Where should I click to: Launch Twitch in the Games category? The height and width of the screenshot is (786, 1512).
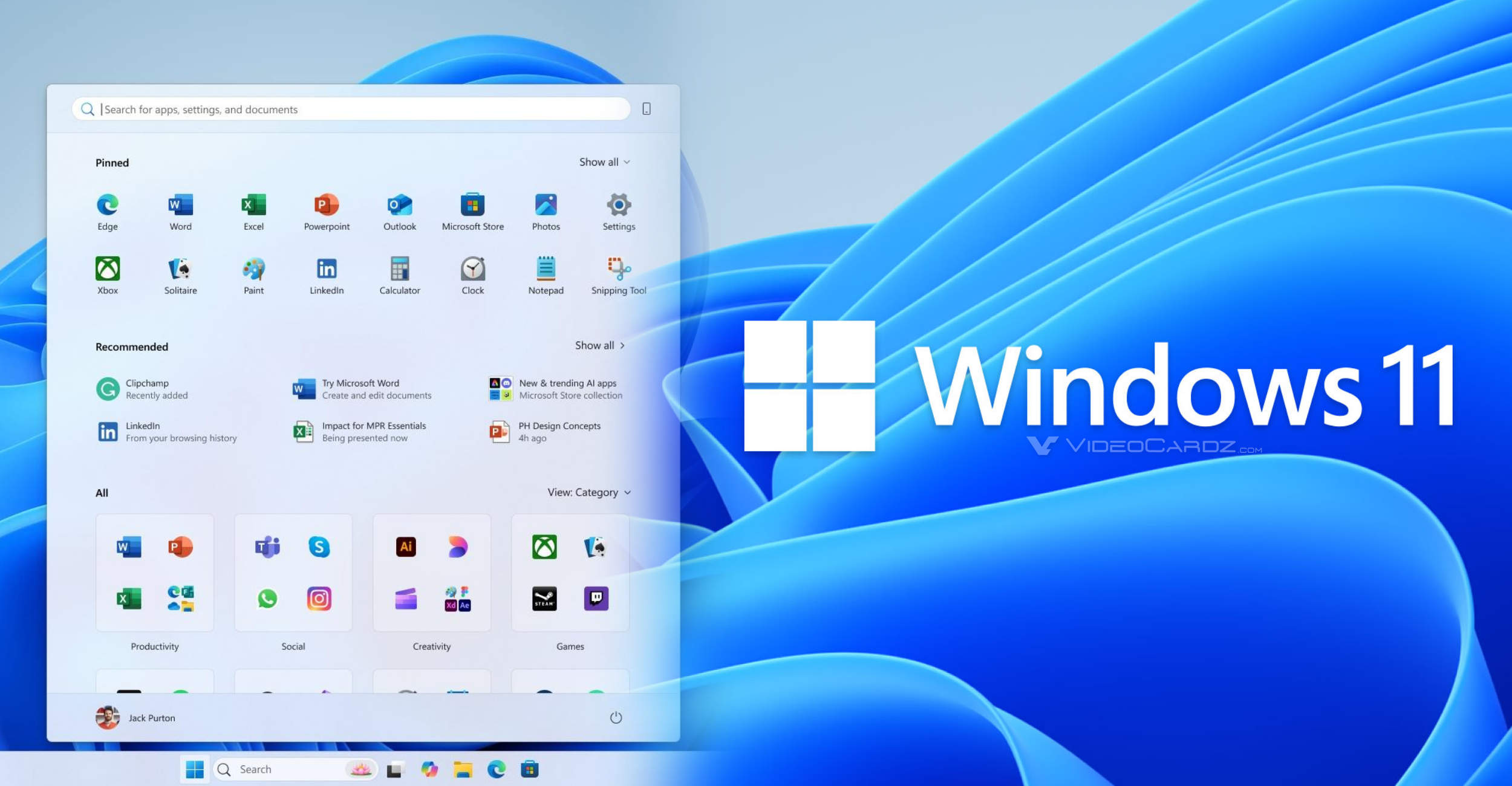click(x=596, y=599)
